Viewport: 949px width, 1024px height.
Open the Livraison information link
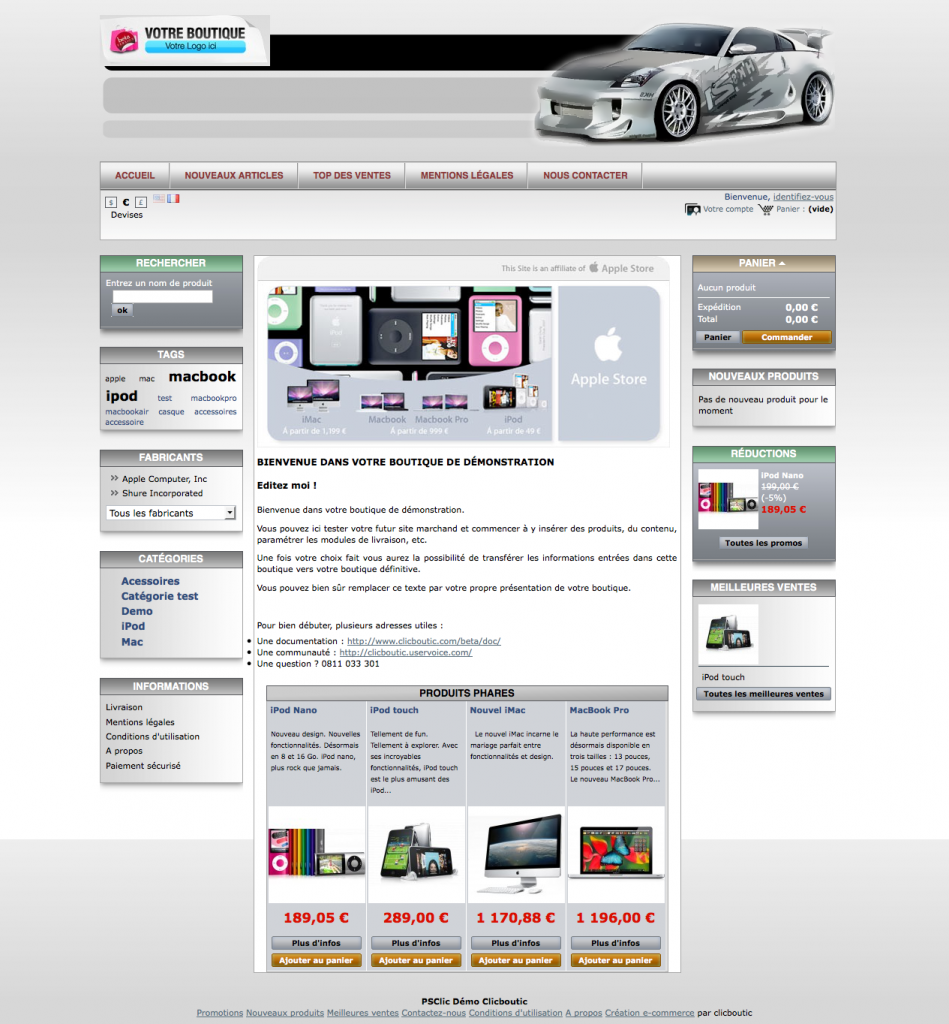coord(124,707)
